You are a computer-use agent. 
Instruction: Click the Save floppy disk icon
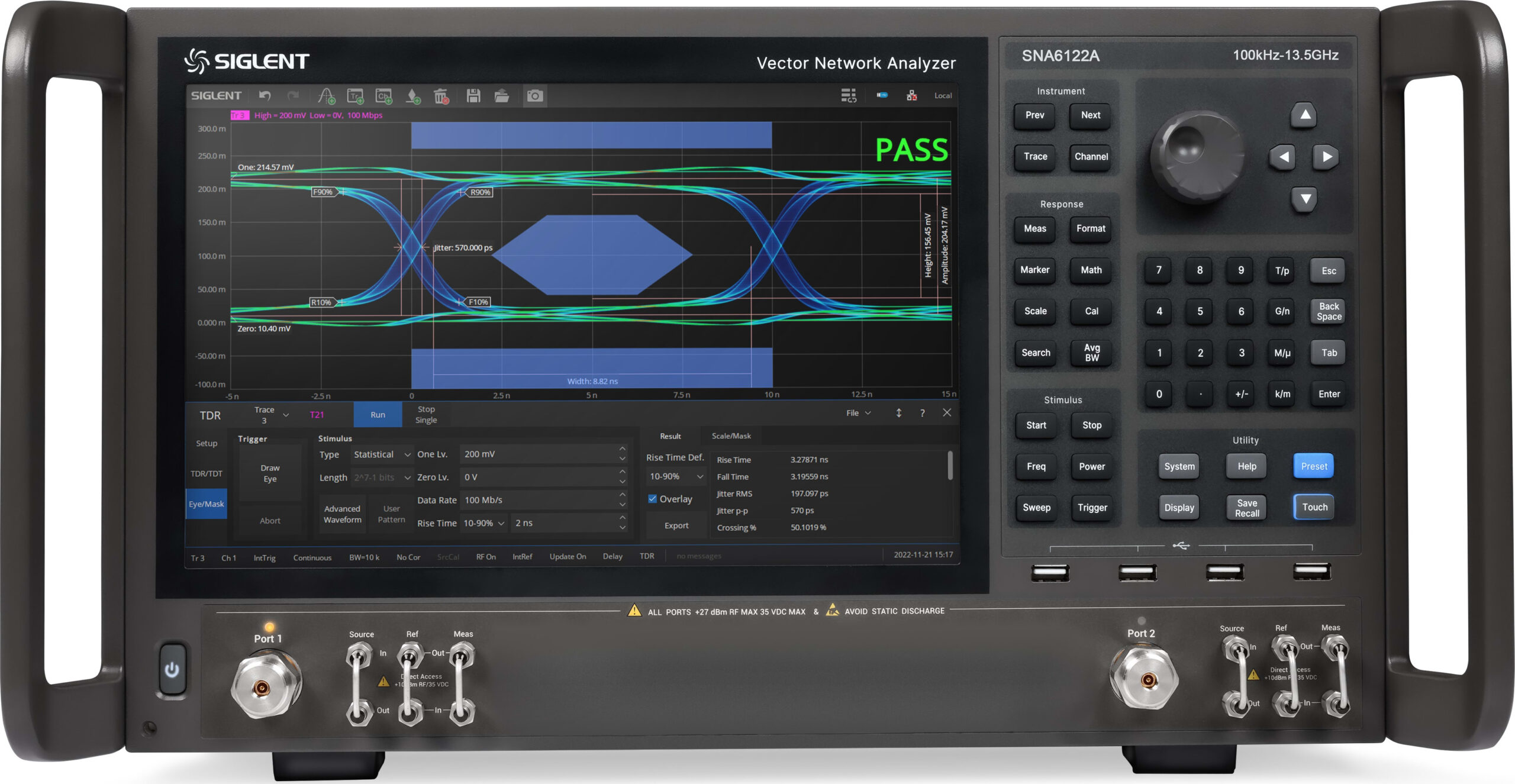[473, 96]
